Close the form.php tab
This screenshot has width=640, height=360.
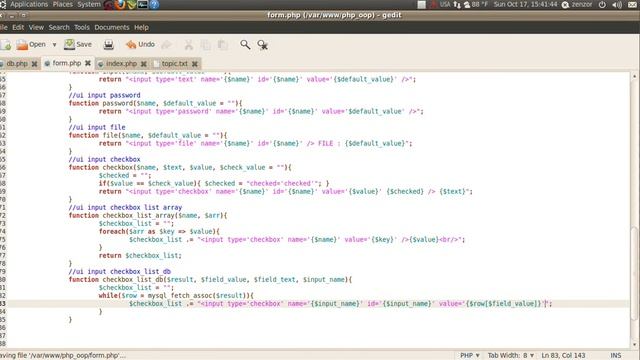(88, 63)
